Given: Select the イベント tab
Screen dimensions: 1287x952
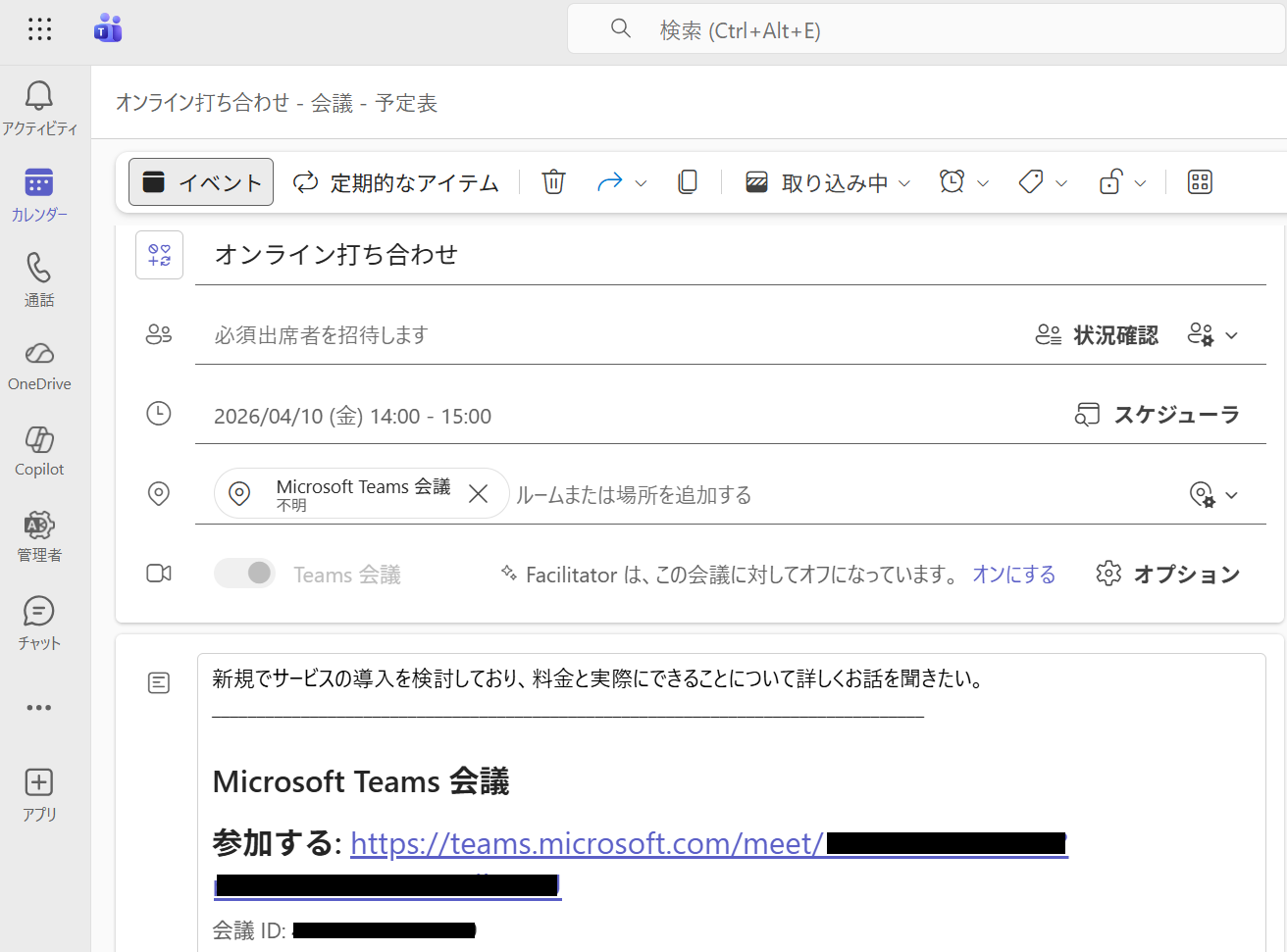Looking at the screenshot, I should point(201,182).
